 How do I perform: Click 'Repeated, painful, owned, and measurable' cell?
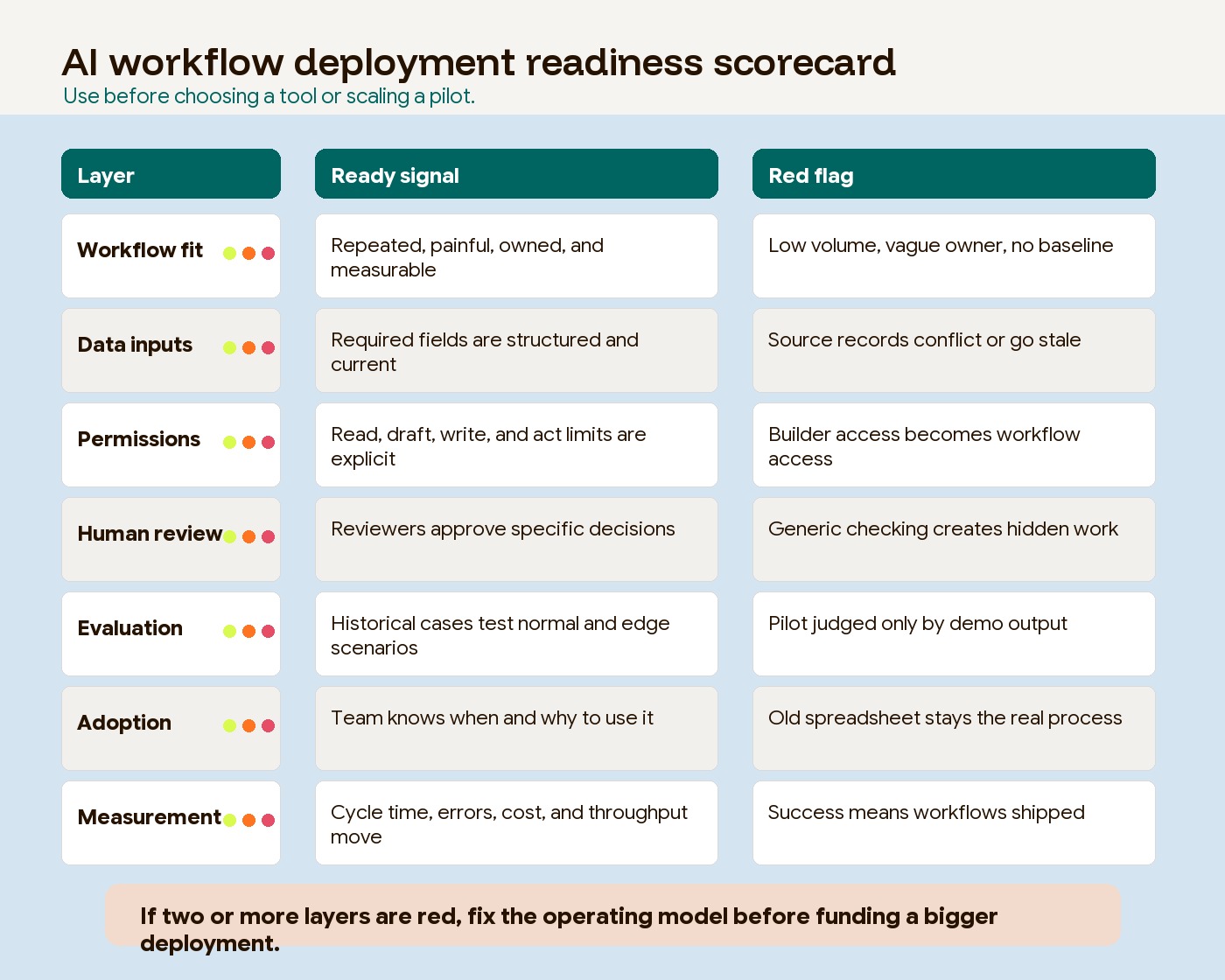(516, 256)
